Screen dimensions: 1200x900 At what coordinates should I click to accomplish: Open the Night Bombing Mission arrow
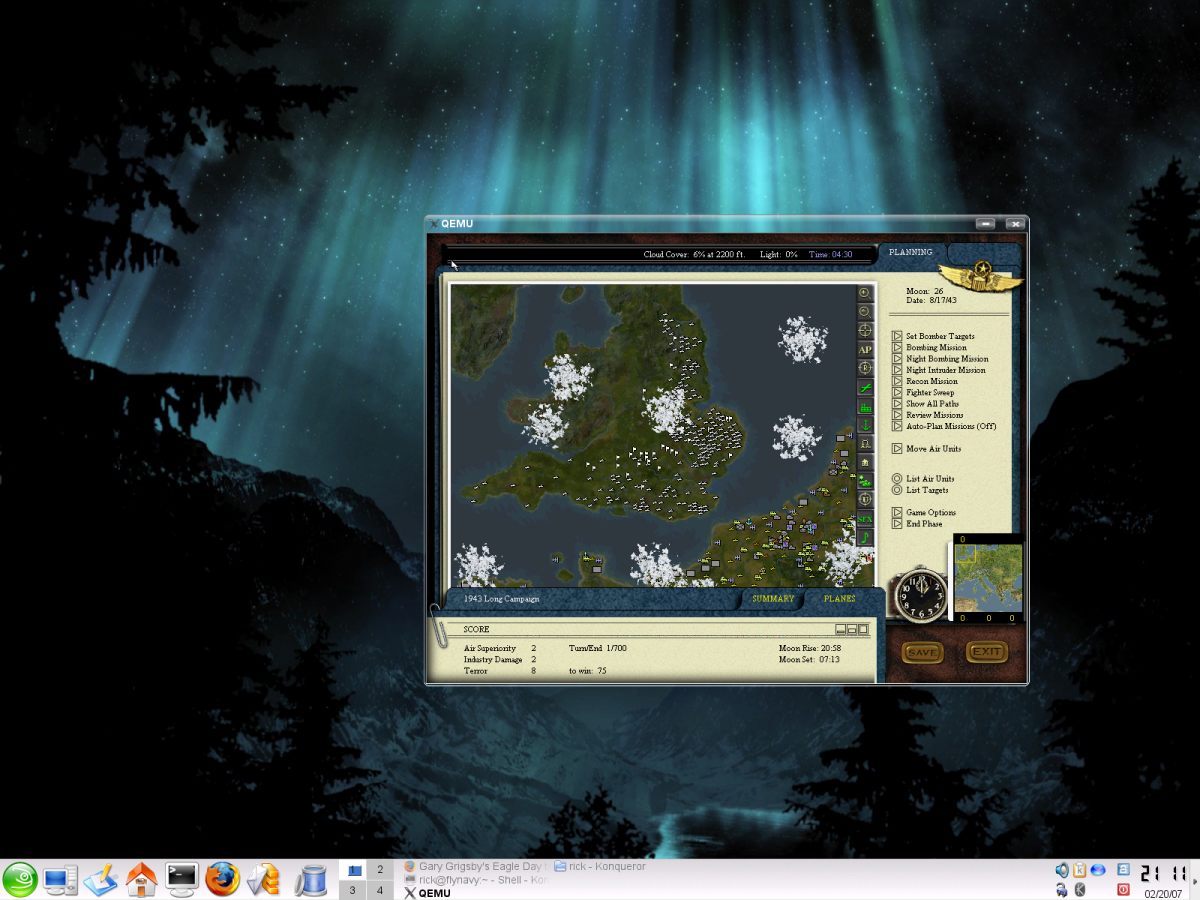click(x=897, y=358)
